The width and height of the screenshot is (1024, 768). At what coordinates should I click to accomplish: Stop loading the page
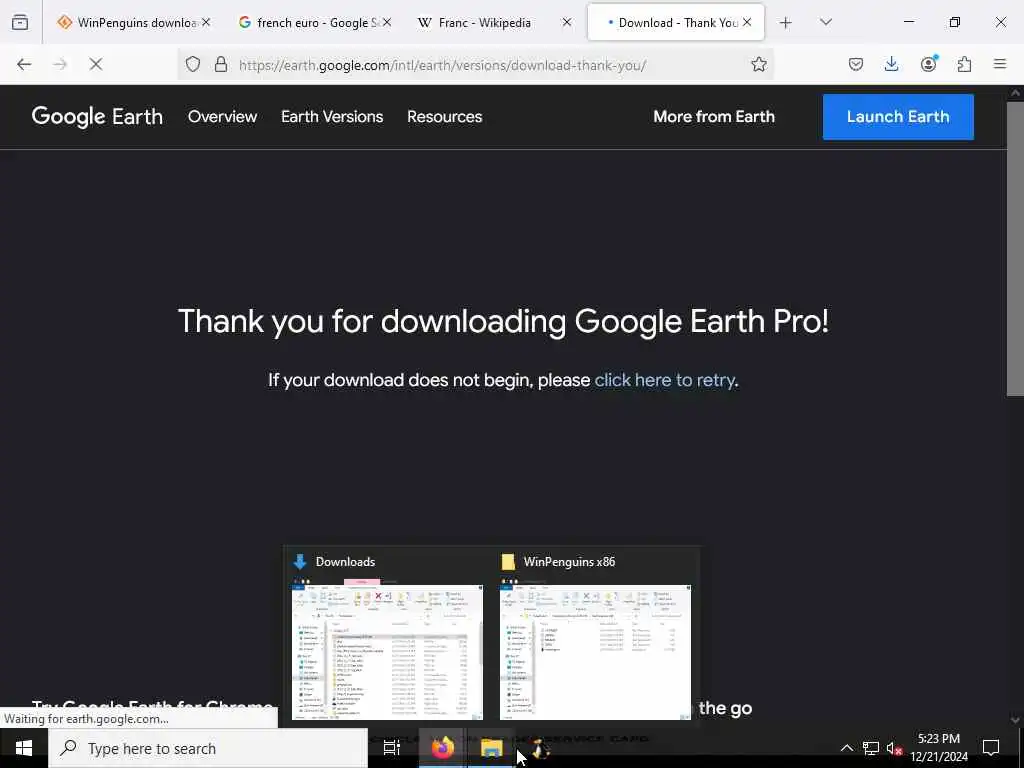click(x=96, y=64)
